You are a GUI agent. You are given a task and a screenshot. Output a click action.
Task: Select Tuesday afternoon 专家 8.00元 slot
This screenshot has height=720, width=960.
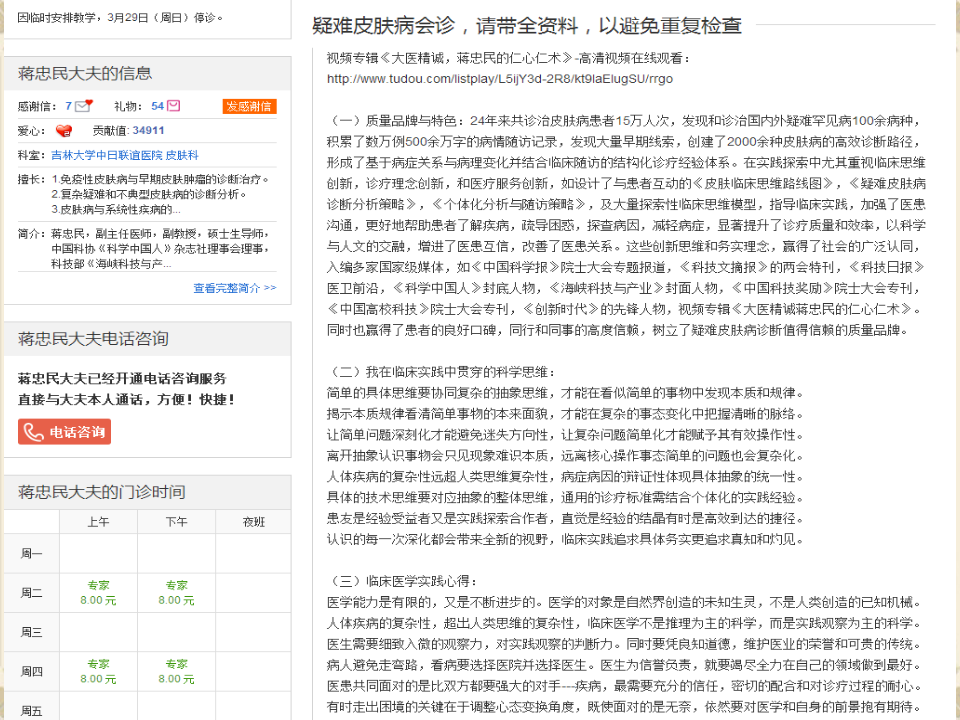pyautogui.click(x=176, y=592)
